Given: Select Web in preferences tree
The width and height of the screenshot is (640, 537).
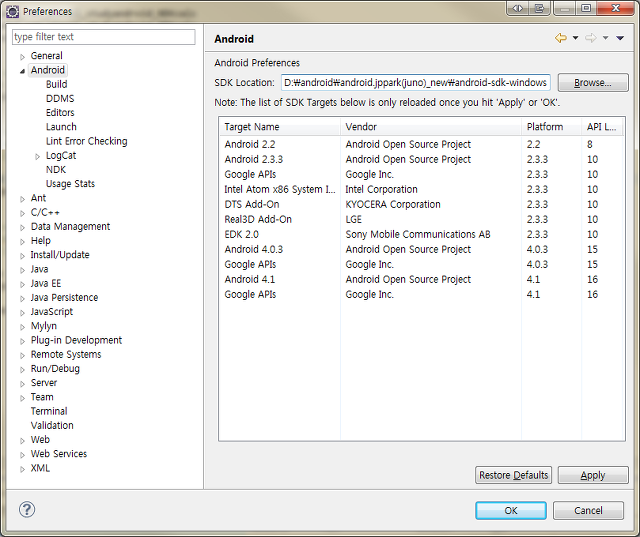Looking at the screenshot, I should pos(40,439).
